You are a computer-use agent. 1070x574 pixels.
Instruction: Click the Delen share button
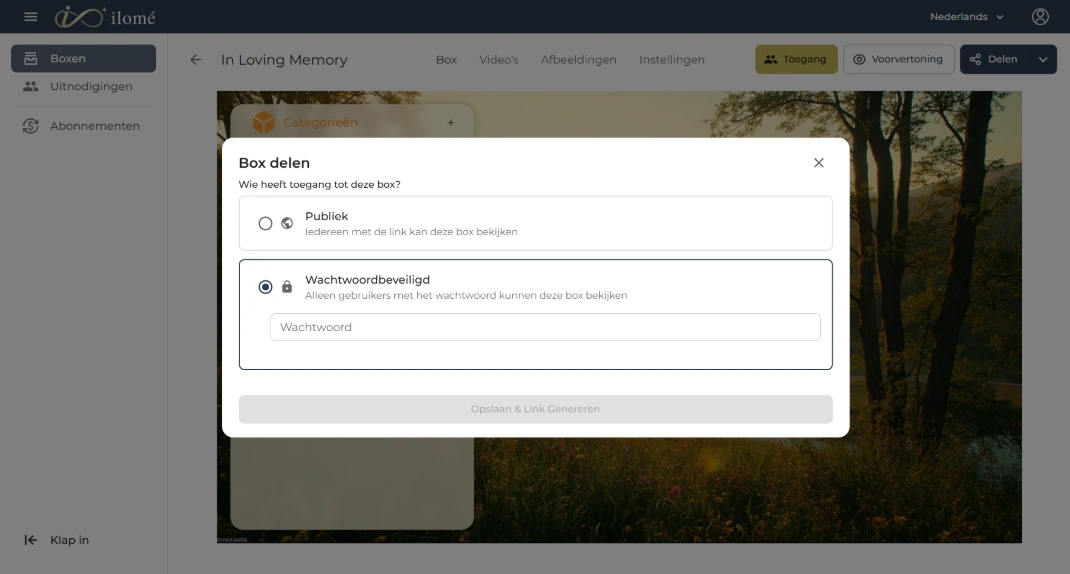point(995,59)
